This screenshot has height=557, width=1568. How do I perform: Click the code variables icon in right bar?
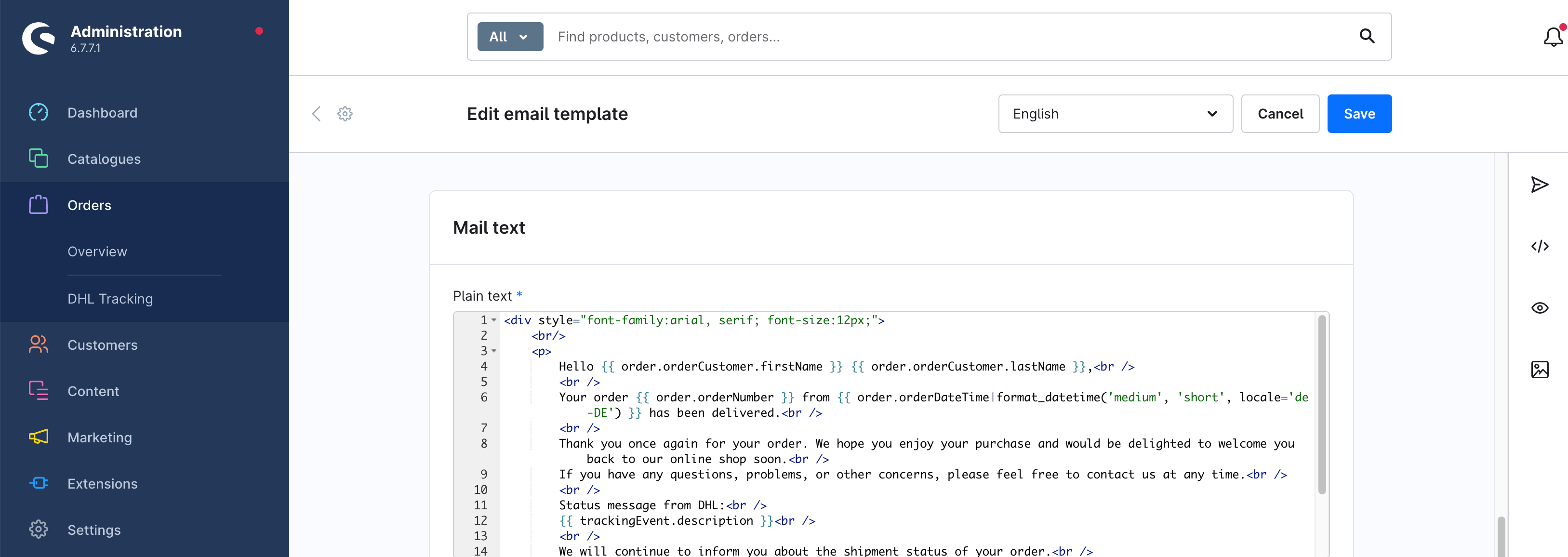pyautogui.click(x=1540, y=246)
